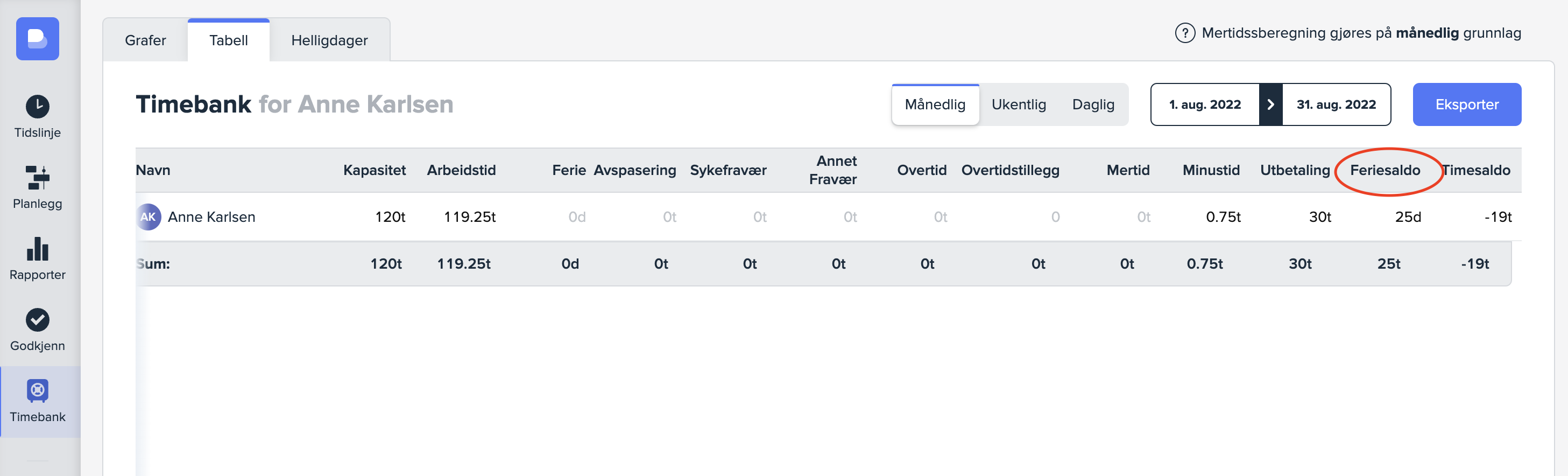
Task: Open the Godkjenn checkmark icon
Action: pos(38,319)
